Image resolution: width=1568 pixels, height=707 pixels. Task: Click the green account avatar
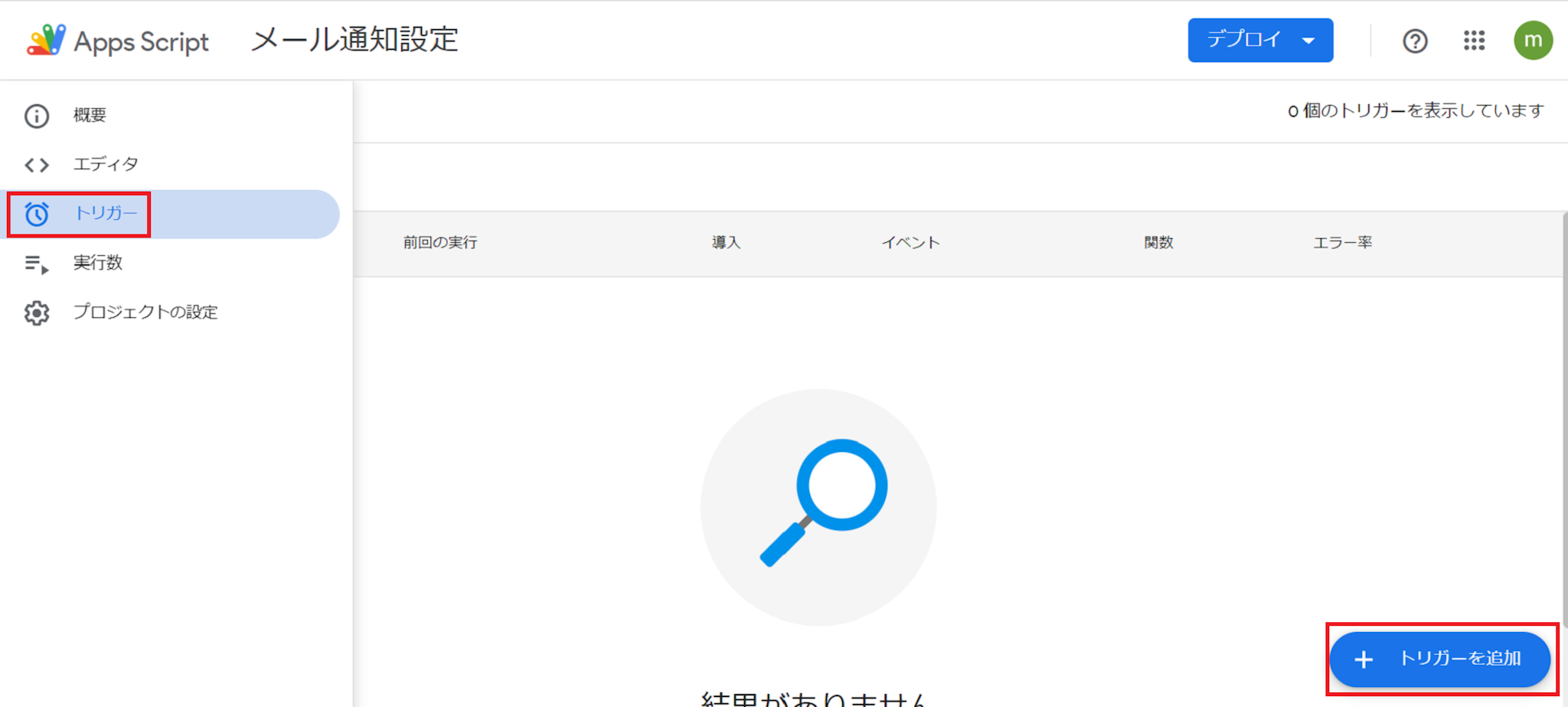[1533, 41]
